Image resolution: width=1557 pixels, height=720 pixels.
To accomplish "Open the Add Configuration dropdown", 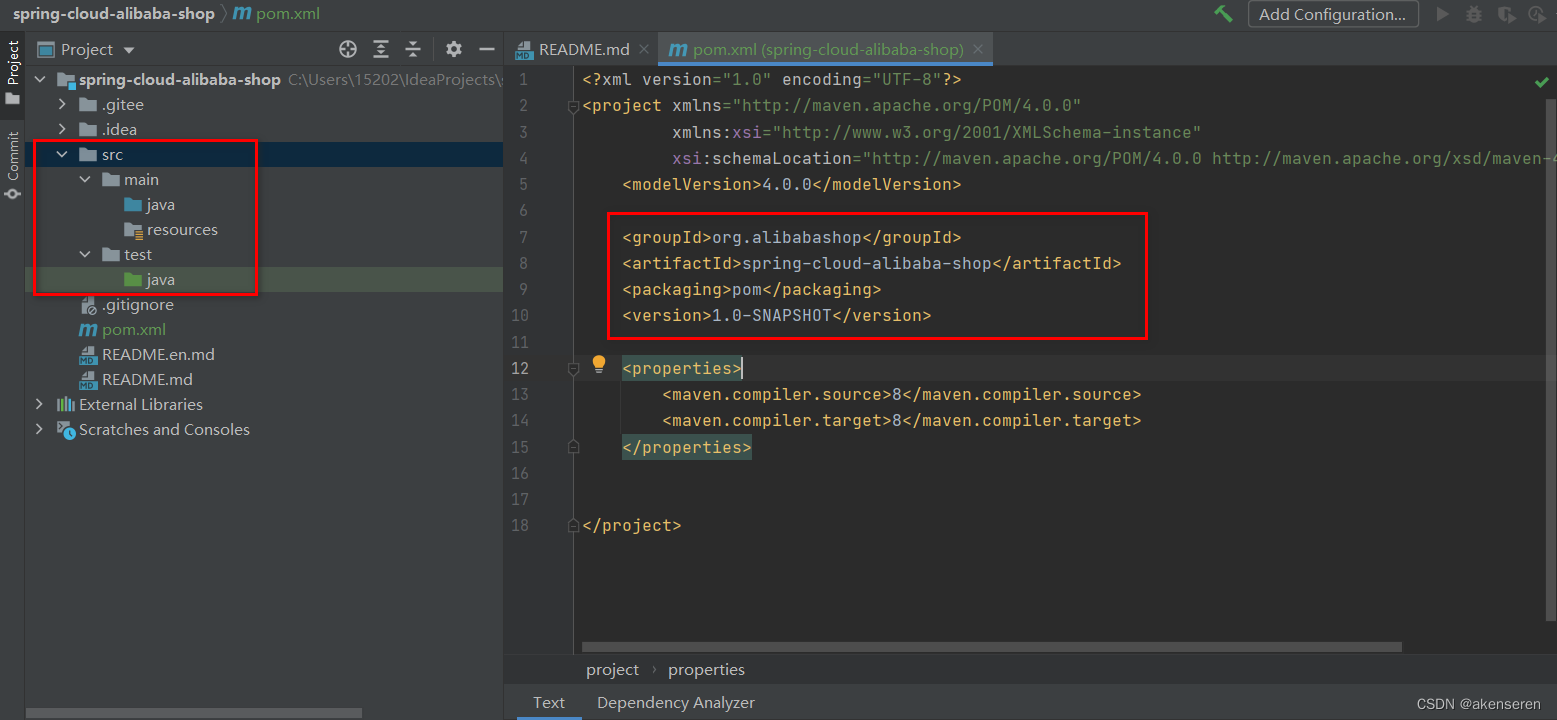I will [x=1332, y=14].
